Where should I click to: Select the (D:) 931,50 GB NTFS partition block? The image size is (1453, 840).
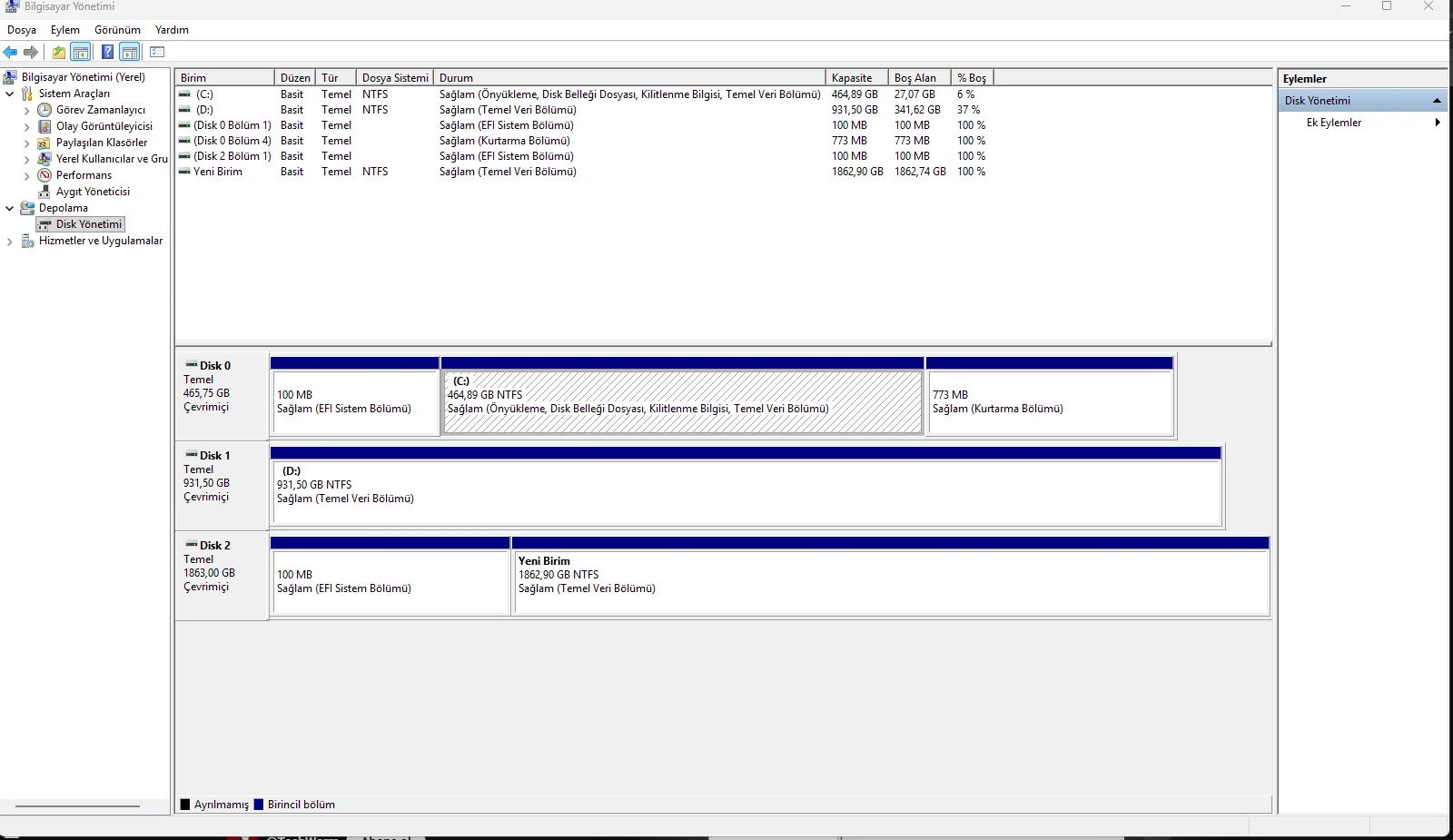(x=746, y=486)
